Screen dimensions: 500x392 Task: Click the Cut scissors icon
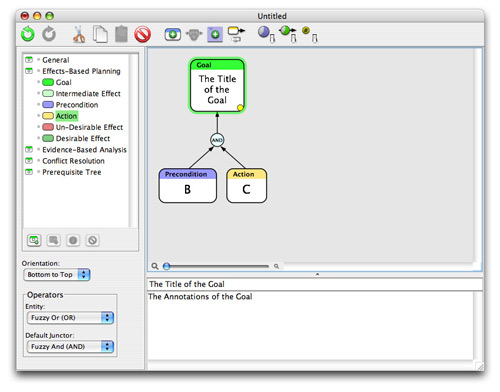click(79, 34)
